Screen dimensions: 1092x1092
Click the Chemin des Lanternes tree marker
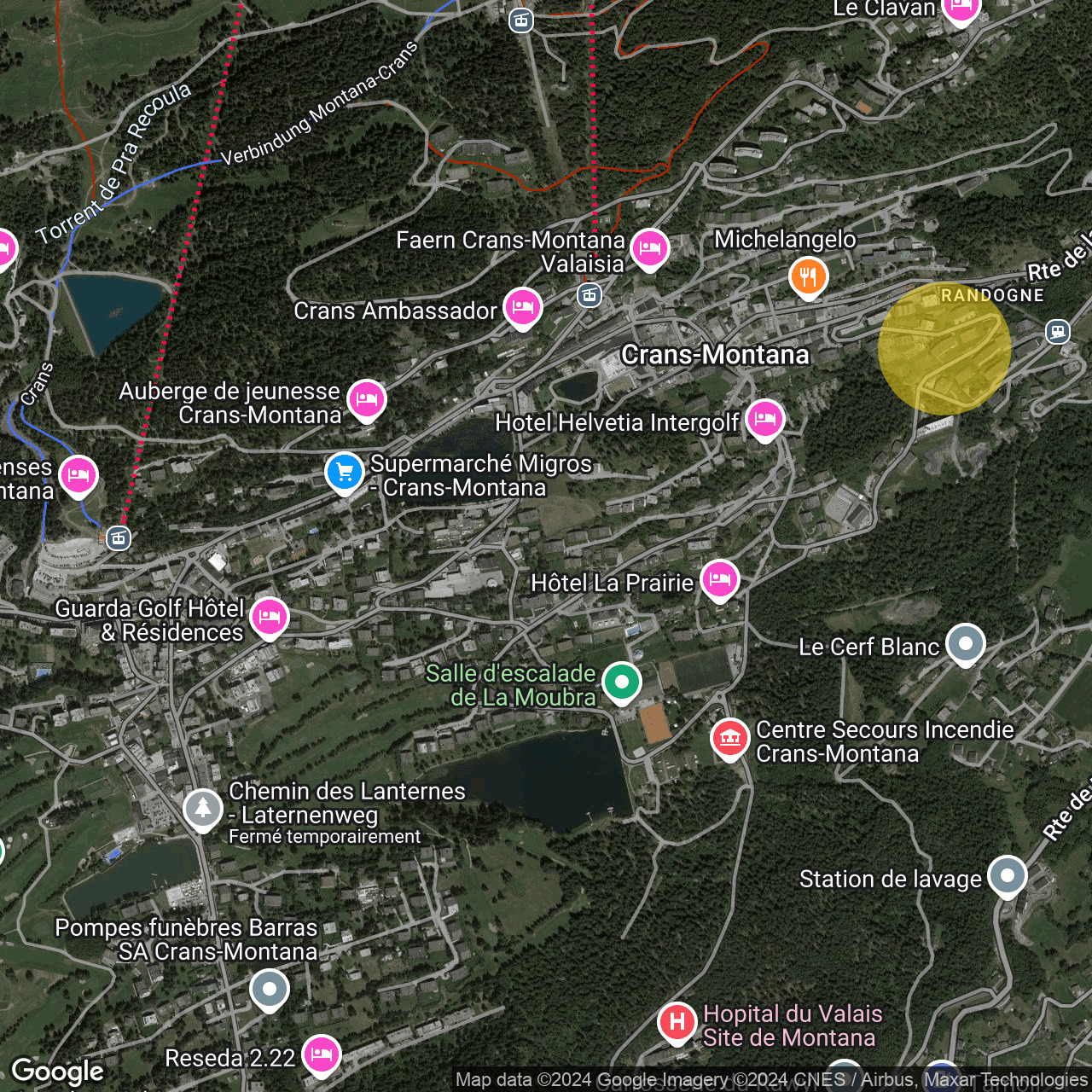[203, 808]
